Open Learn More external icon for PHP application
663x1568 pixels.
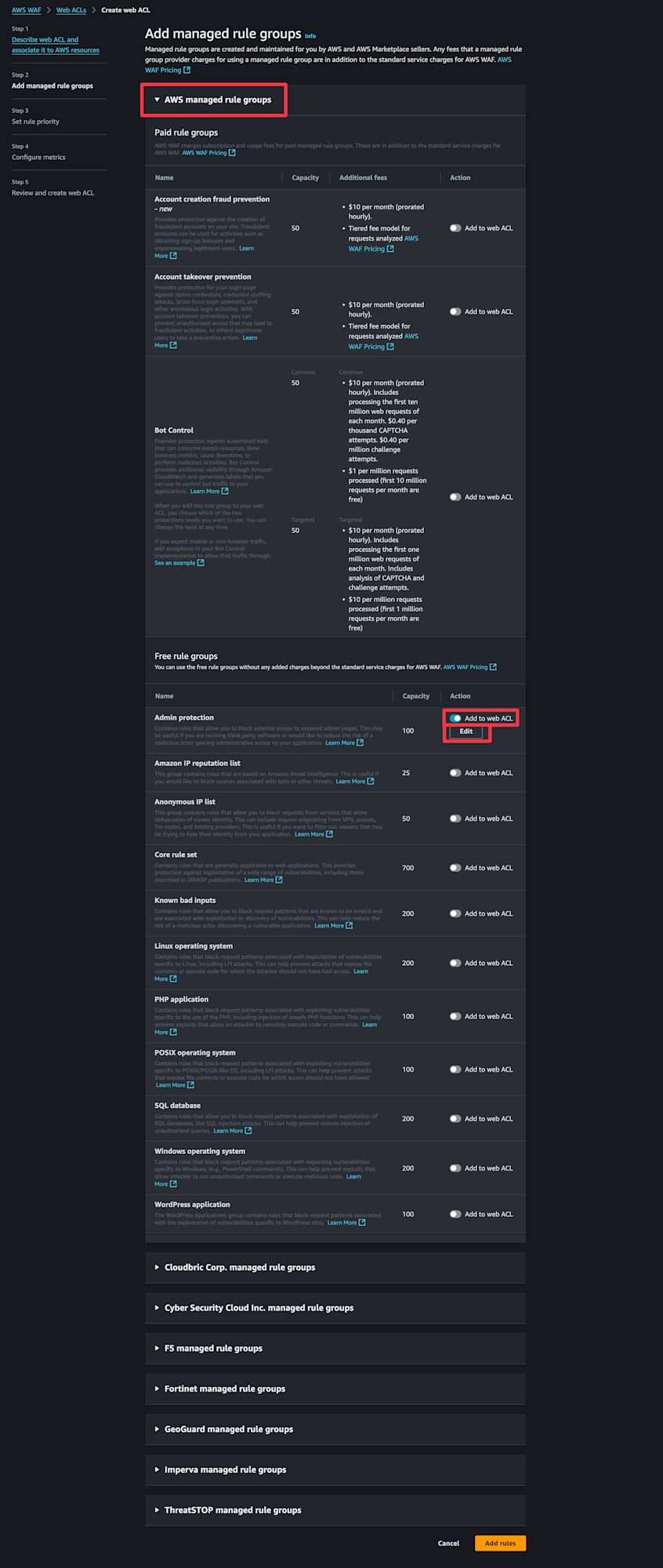pyautogui.click(x=173, y=1032)
